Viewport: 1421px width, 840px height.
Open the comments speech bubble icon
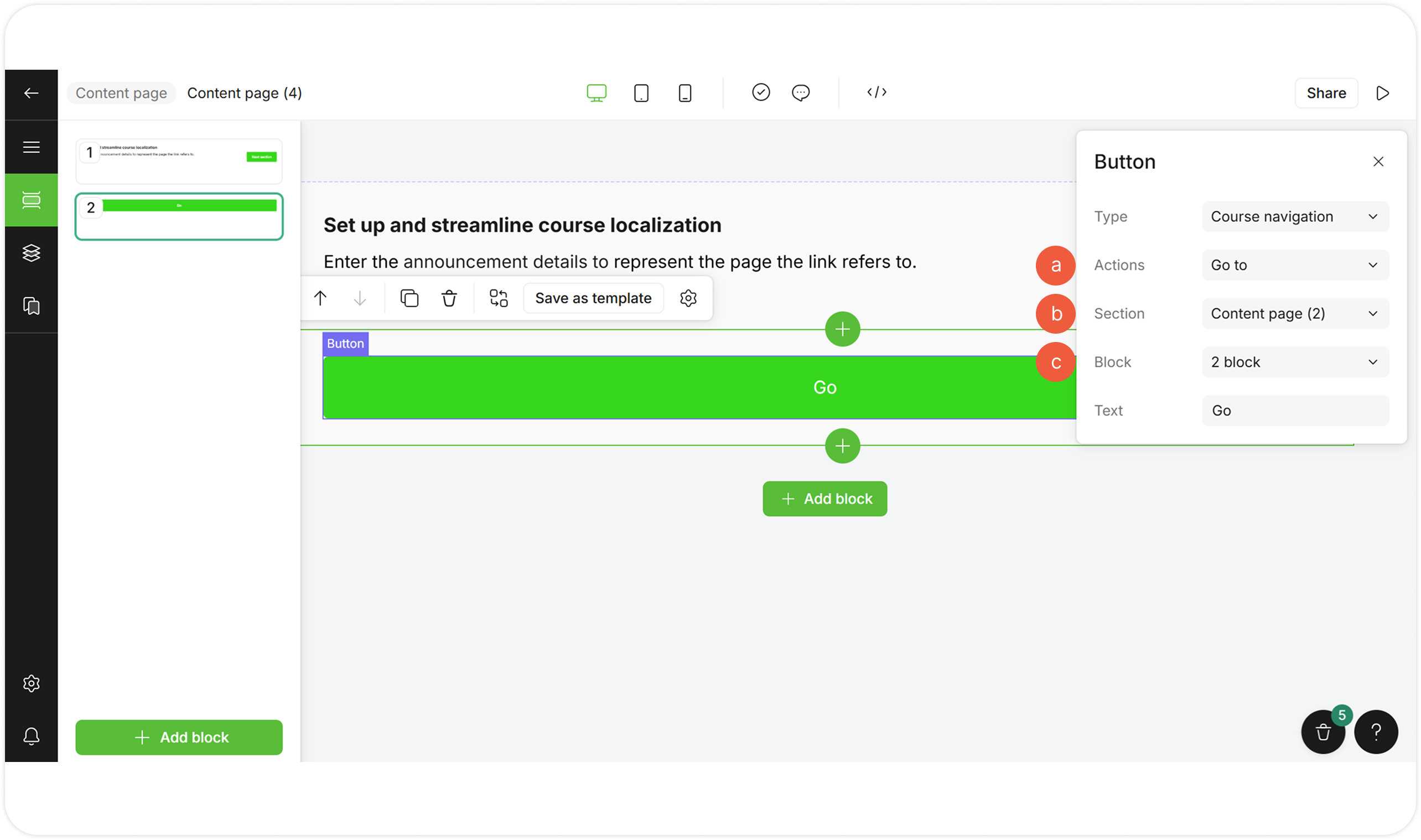[x=800, y=92]
